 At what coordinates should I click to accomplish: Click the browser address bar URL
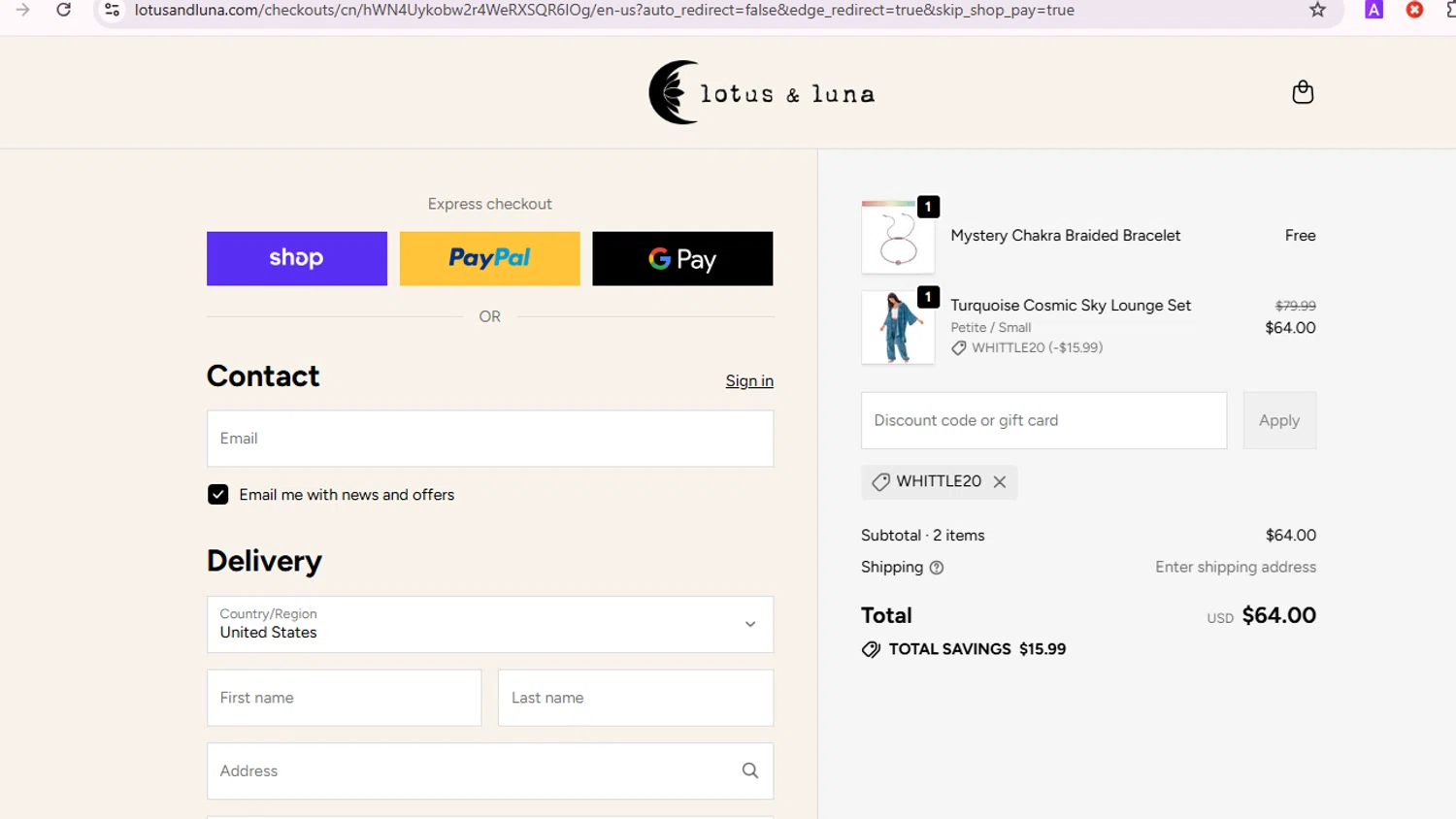[x=604, y=10]
